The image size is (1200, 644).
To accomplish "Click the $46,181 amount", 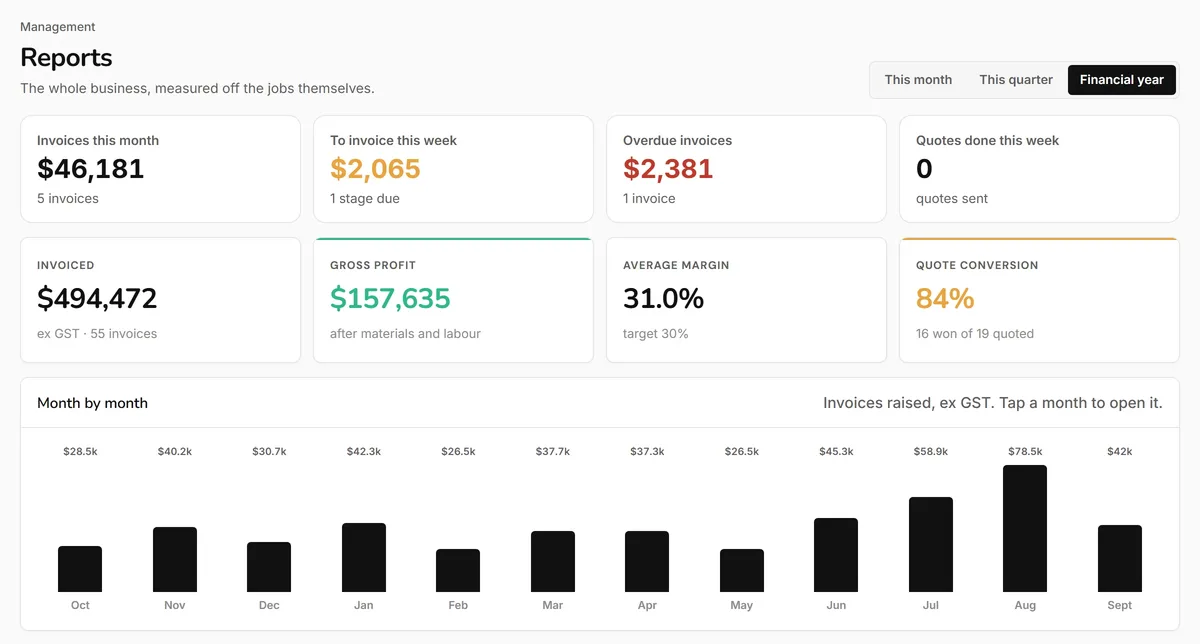I will tap(91, 169).
